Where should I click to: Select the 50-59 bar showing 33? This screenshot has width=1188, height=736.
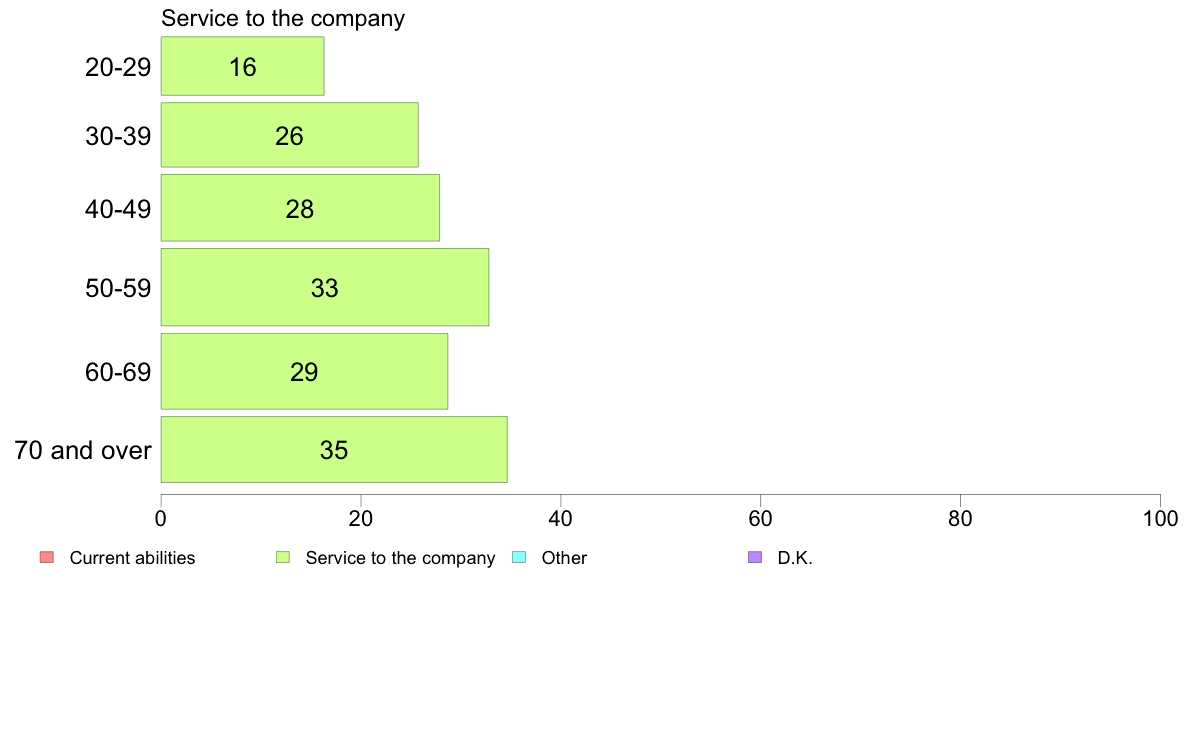tap(325, 287)
